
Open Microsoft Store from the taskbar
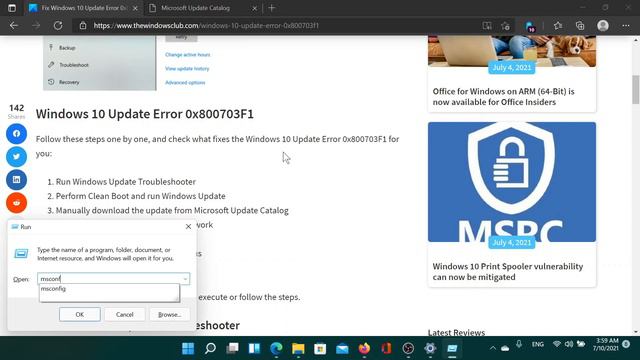point(320,348)
